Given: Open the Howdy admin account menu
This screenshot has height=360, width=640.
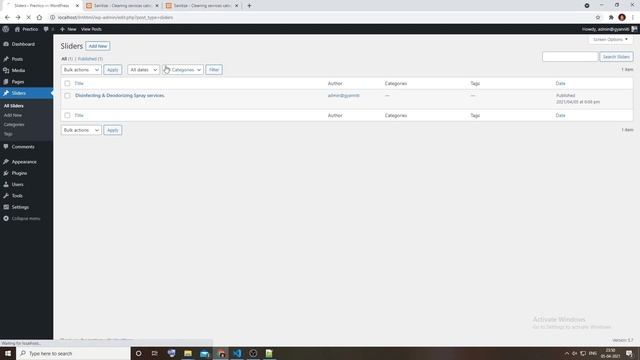Looking at the screenshot, I should pyautogui.click(x=609, y=29).
